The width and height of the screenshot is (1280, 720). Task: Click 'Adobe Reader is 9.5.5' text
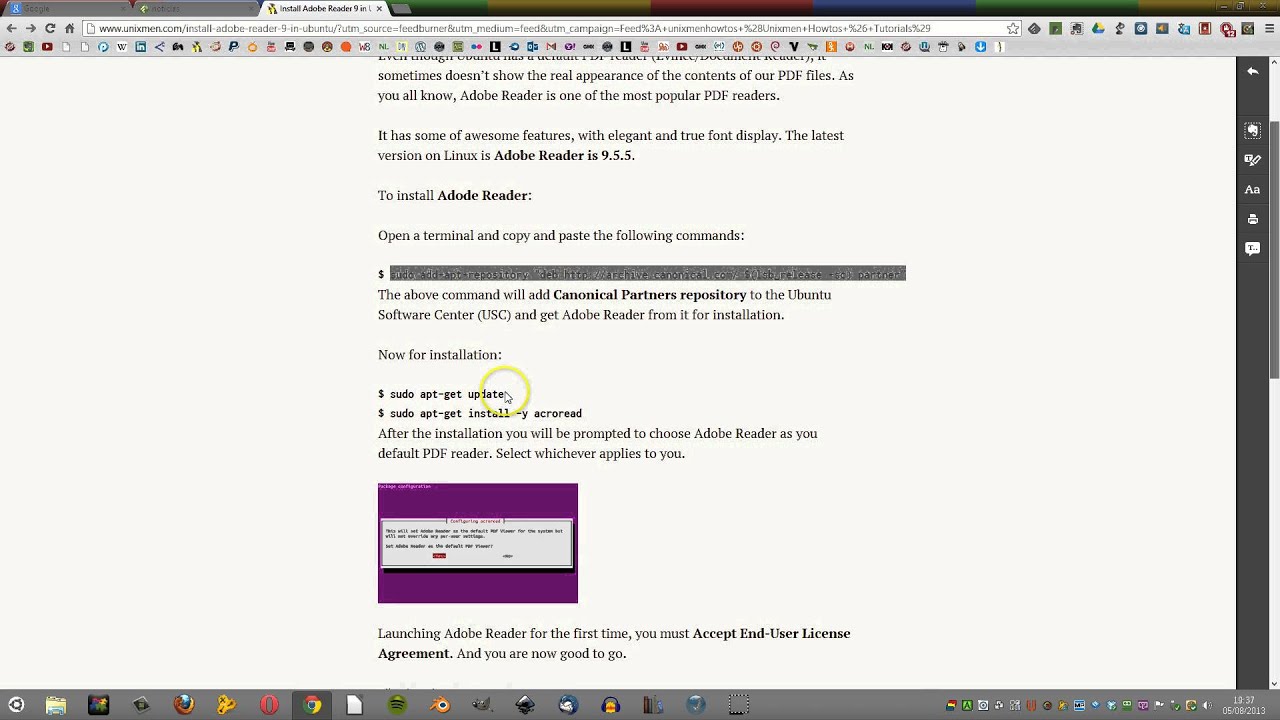(x=562, y=155)
